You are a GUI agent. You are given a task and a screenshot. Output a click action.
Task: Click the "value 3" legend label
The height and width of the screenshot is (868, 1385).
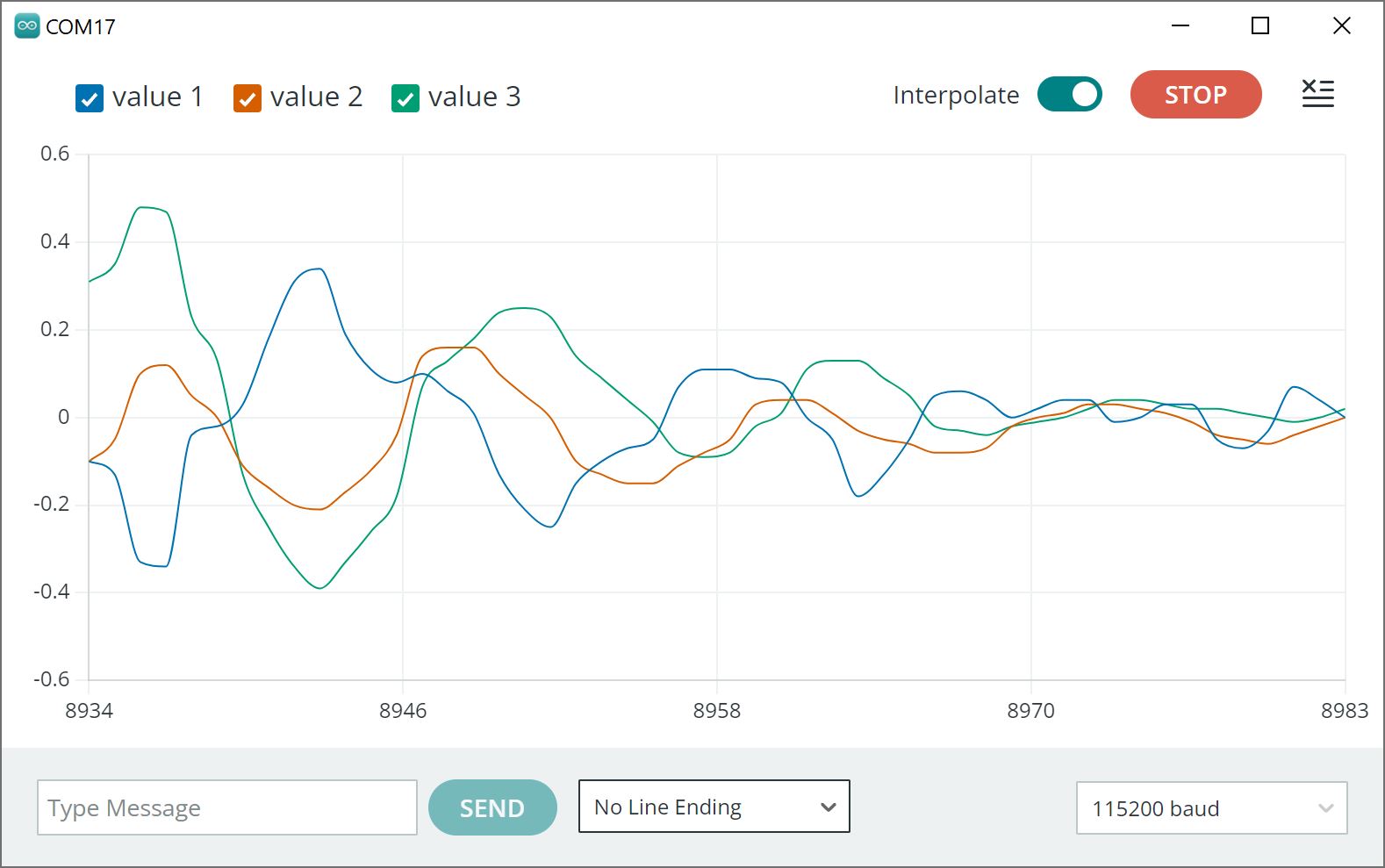(x=474, y=97)
